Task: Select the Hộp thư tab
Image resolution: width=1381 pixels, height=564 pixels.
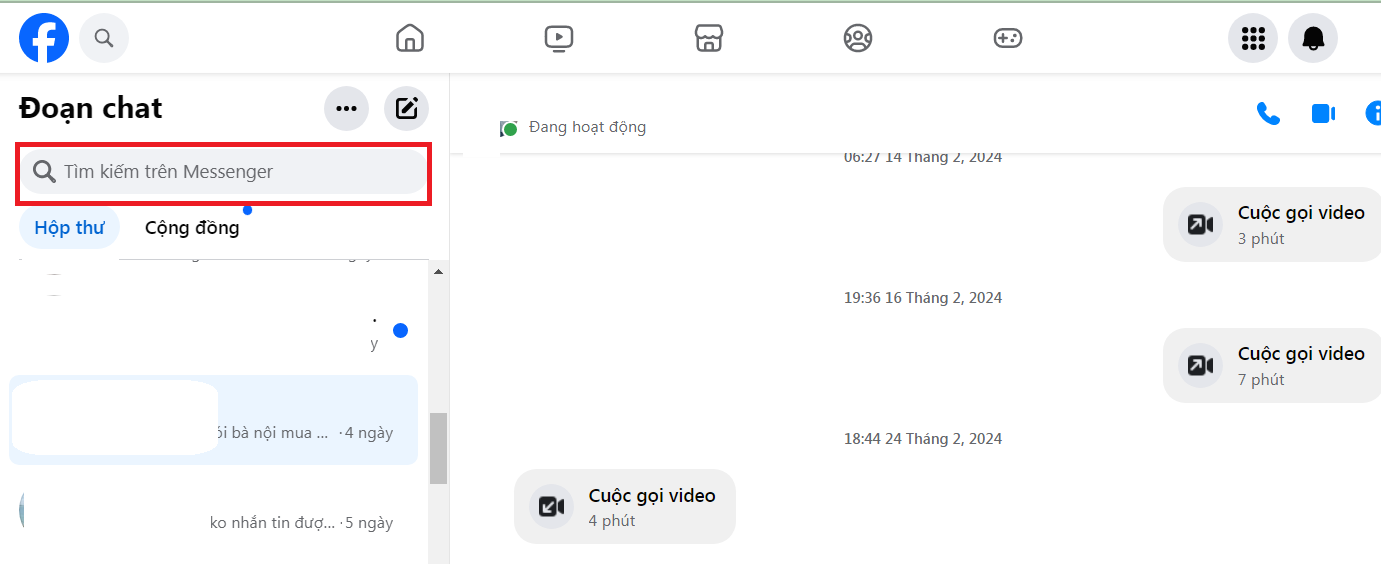Action: point(69,228)
